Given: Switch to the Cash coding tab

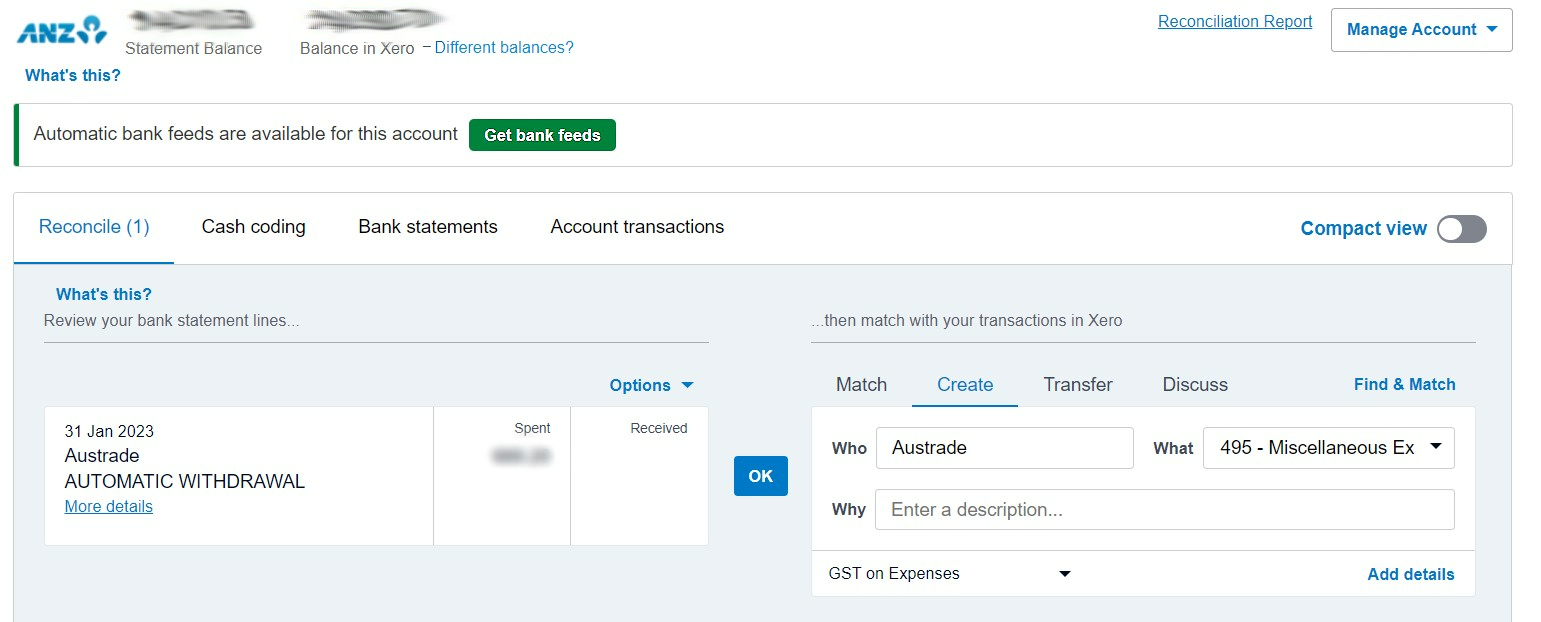Looking at the screenshot, I should click(253, 227).
